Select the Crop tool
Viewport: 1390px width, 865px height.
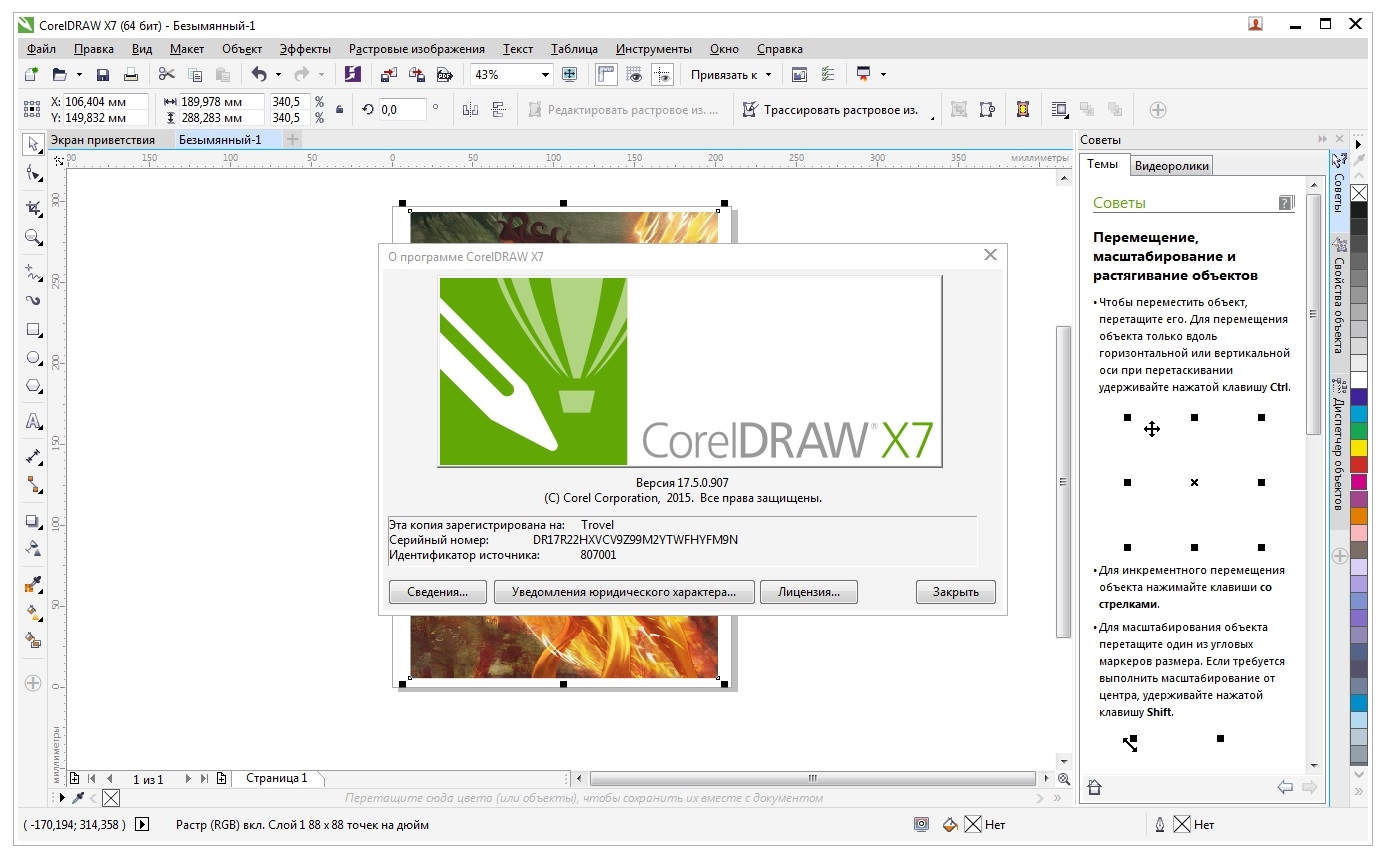pyautogui.click(x=33, y=209)
